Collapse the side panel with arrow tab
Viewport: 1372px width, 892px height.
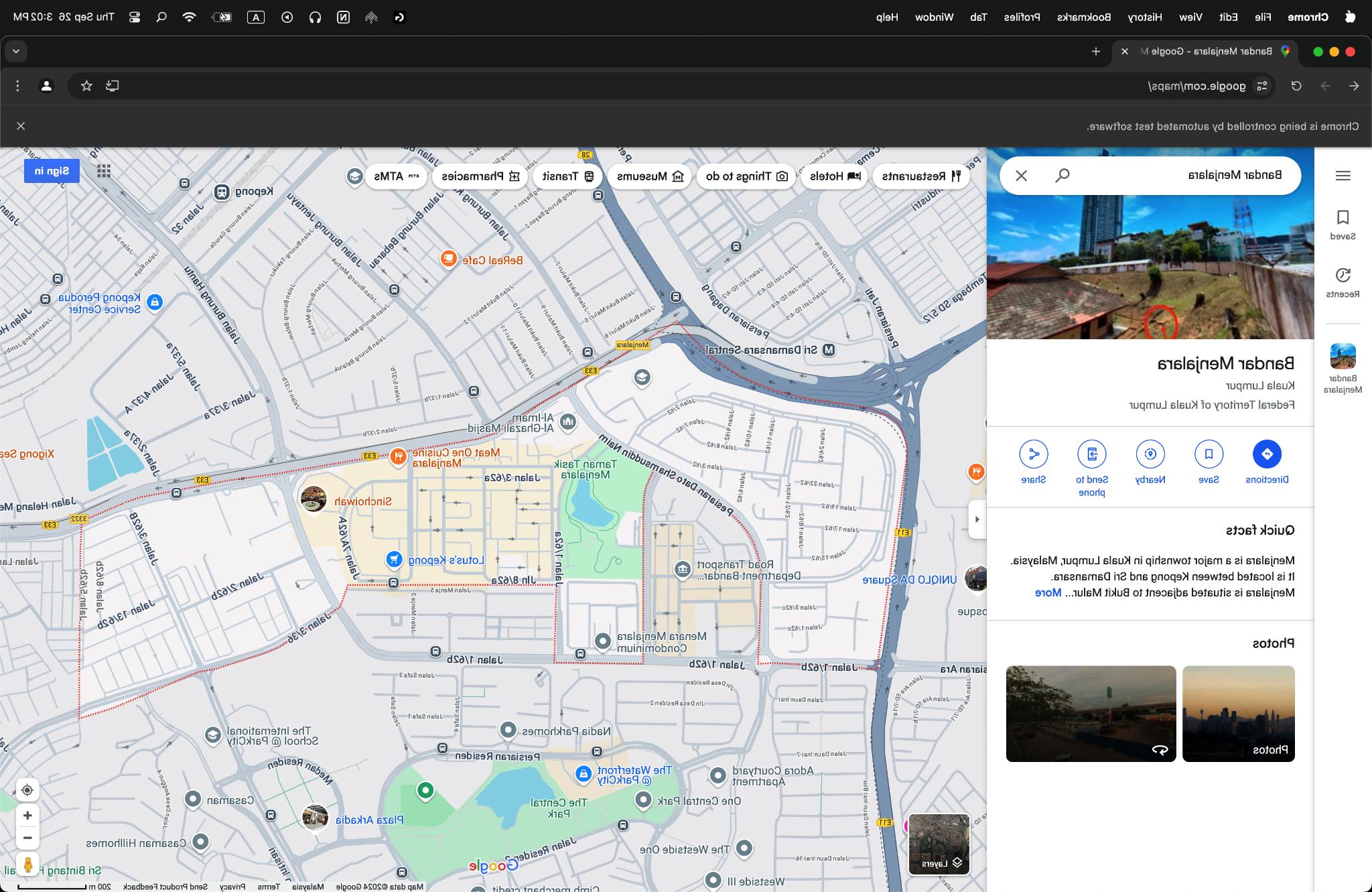click(977, 519)
